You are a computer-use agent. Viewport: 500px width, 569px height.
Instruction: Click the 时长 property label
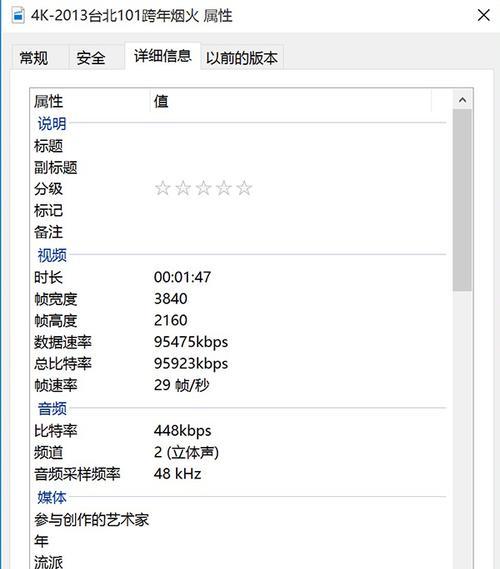(x=48, y=277)
